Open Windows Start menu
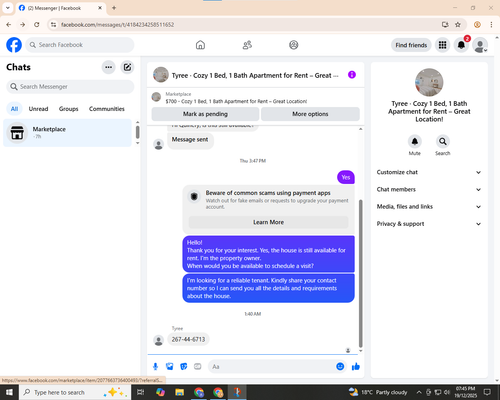This screenshot has width=500, height=400. click(x=9, y=392)
